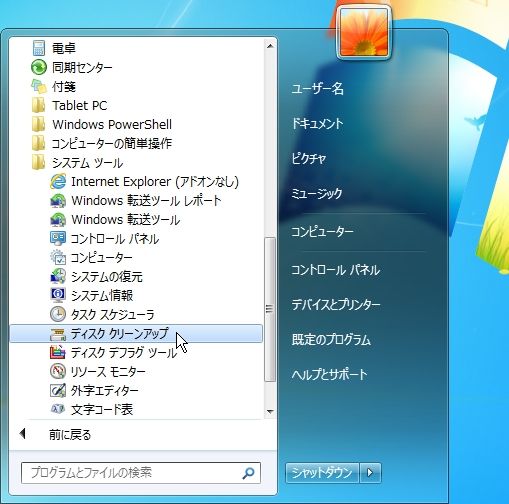This screenshot has height=504, width=509.
Task: Select the 電卓 text entry
Action: click(64, 48)
